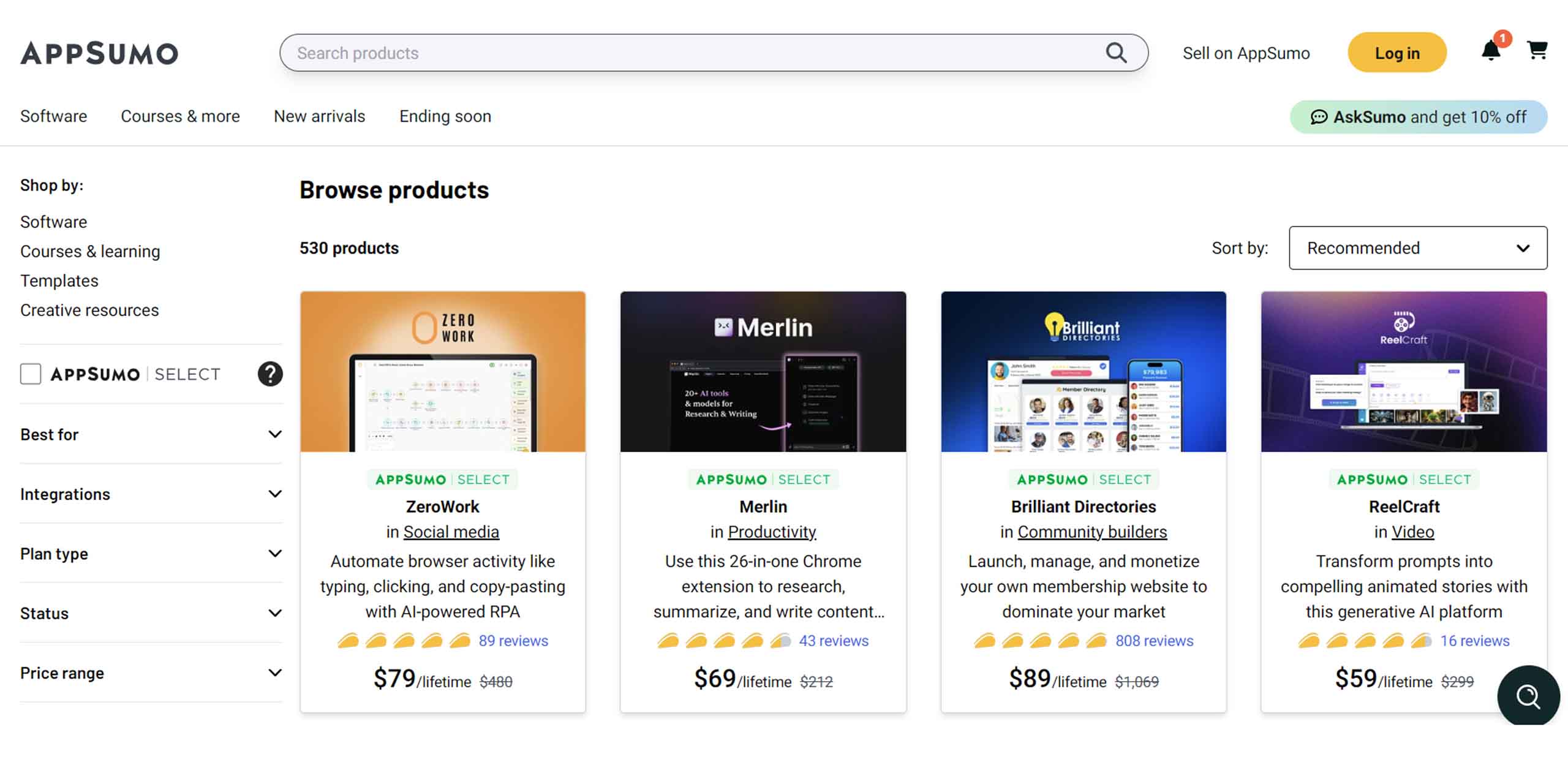Open the Community builders category link
The width and height of the screenshot is (1568, 784).
coord(1092,532)
